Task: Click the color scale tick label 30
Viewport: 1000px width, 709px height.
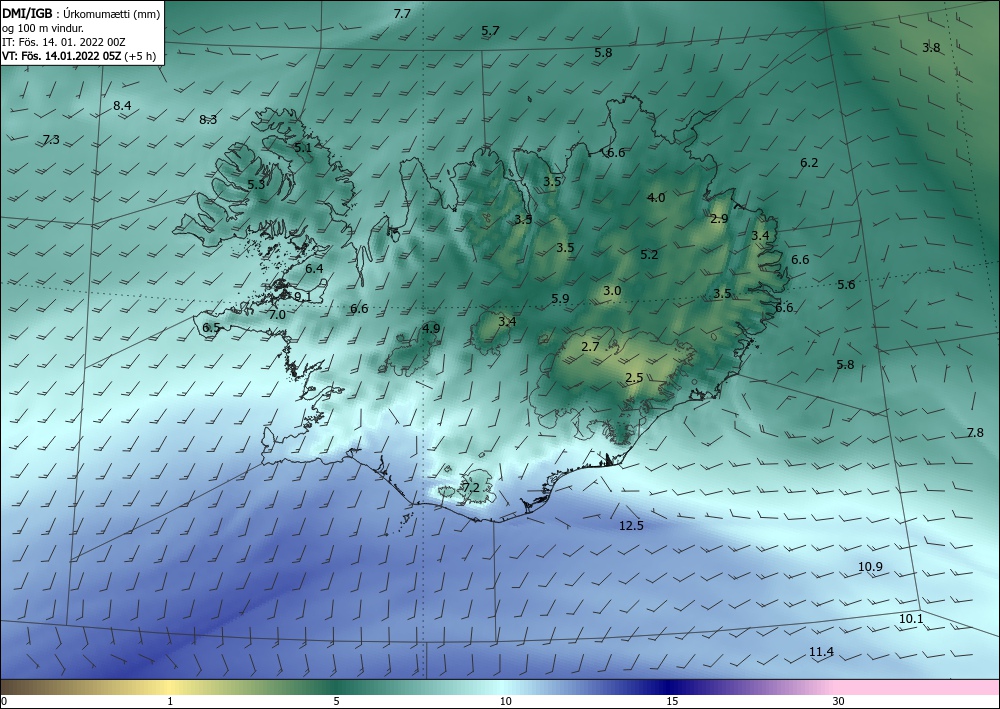Action: 839,702
